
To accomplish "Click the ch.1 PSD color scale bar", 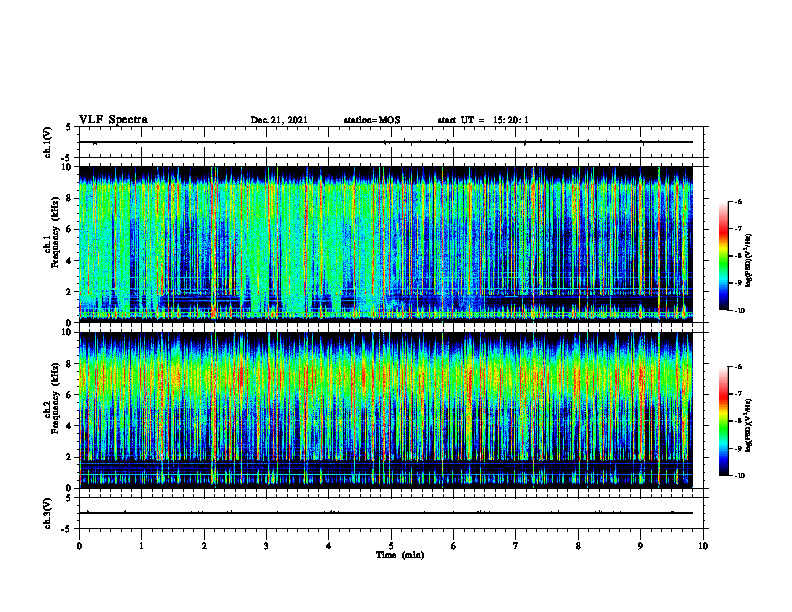I will coord(724,256).
